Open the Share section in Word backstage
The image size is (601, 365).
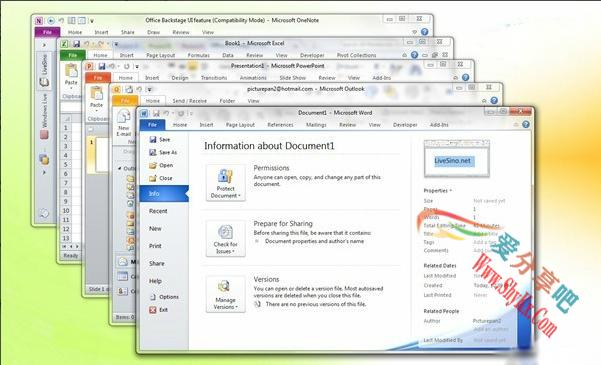point(157,263)
